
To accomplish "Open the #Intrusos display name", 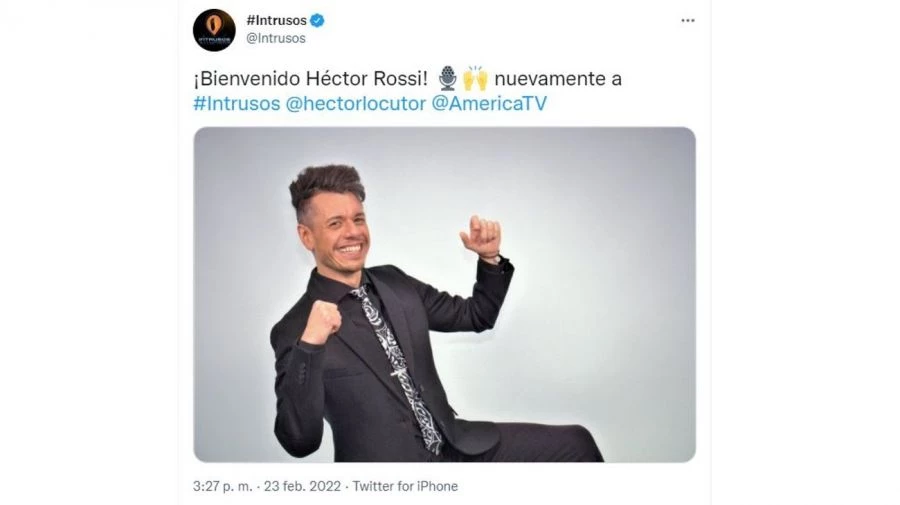I will tap(276, 20).
